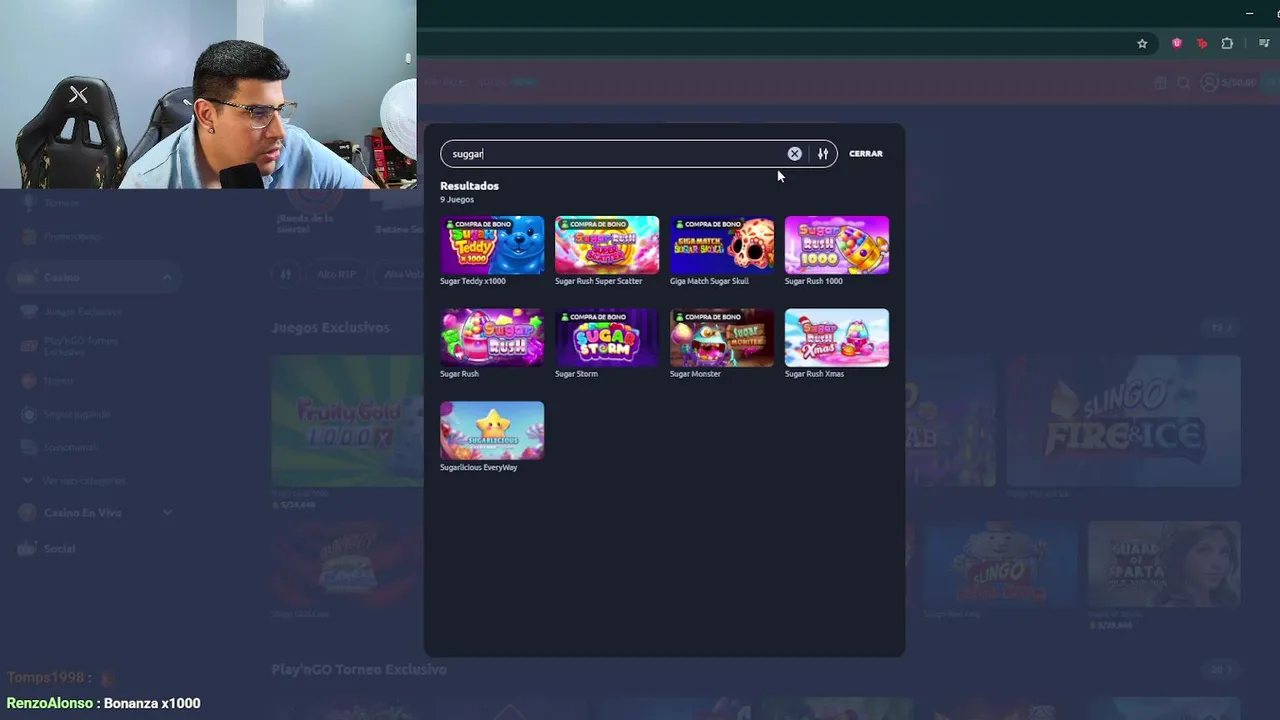The height and width of the screenshot is (720, 1280).
Task: Launch the Sugar Monster game tile
Action: coord(722,338)
